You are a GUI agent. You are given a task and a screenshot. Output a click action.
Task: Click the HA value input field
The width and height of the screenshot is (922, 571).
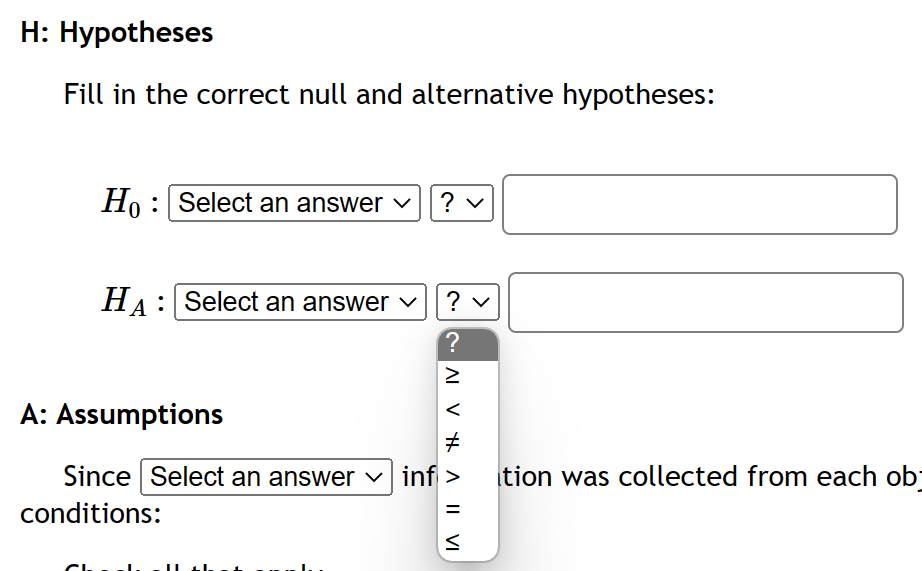click(705, 302)
